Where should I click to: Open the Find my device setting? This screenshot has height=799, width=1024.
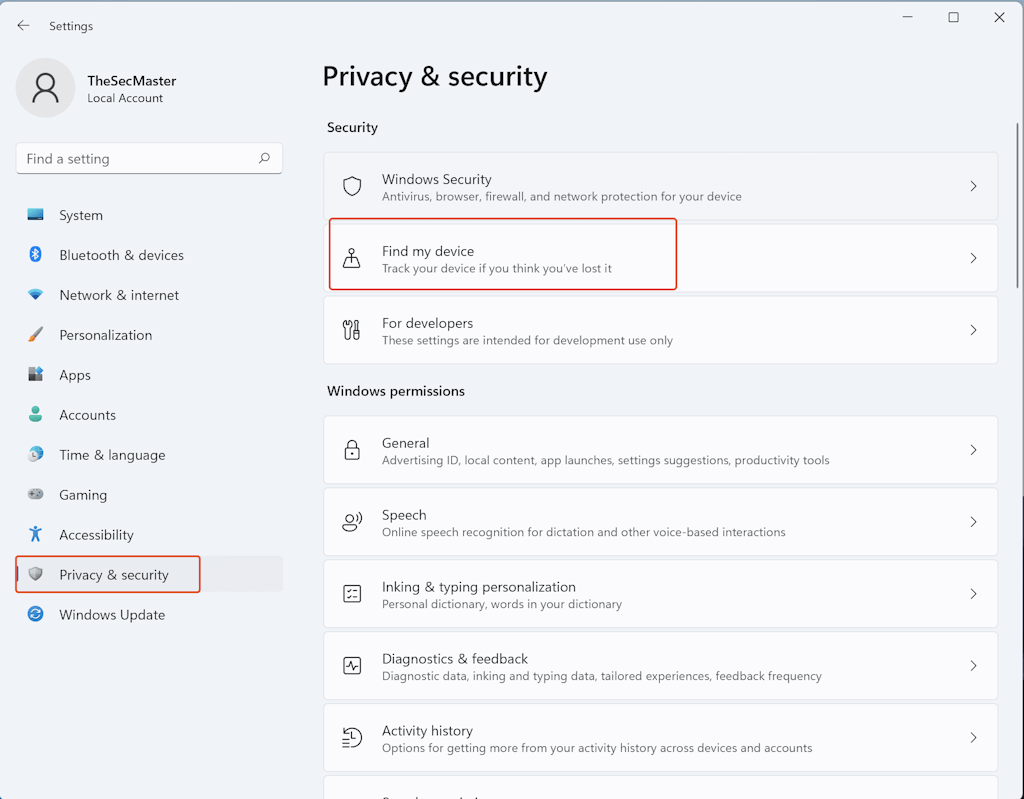660,258
